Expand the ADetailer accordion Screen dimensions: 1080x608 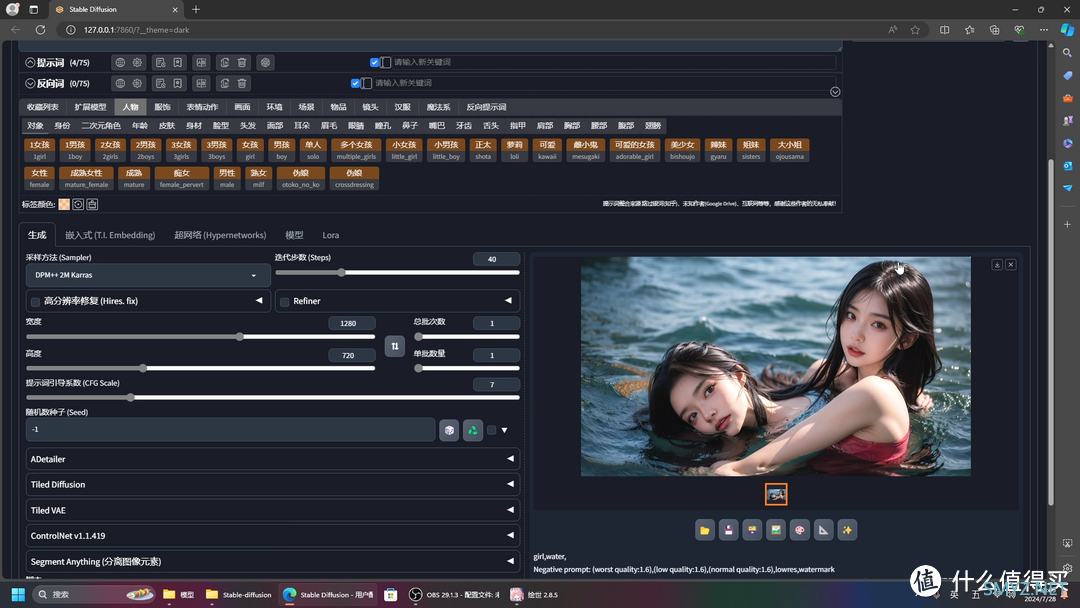[x=273, y=459]
